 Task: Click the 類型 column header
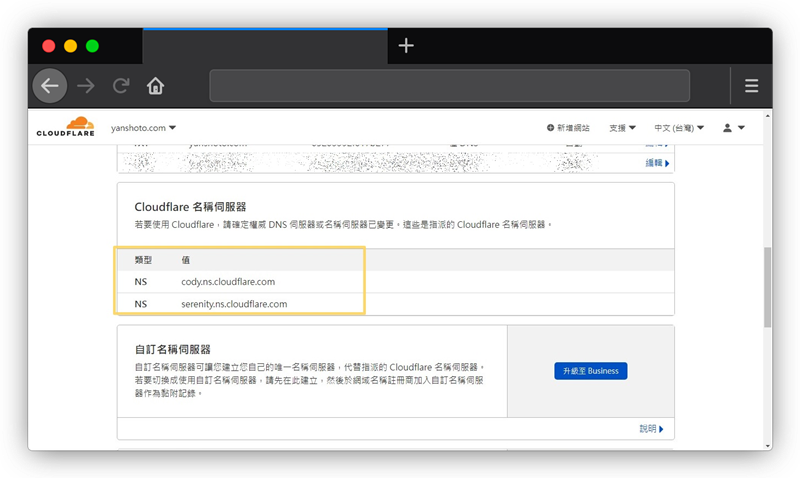pos(143,260)
